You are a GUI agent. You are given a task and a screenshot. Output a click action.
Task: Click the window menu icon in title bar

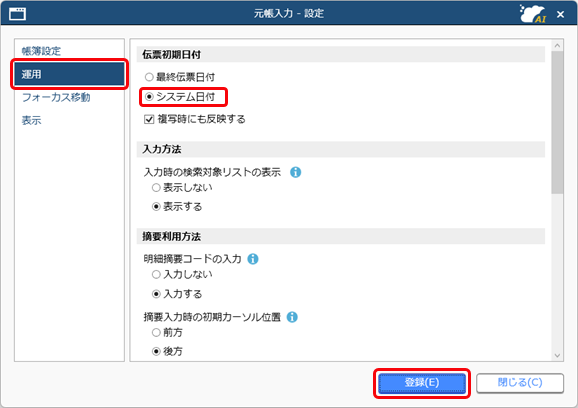point(17,14)
